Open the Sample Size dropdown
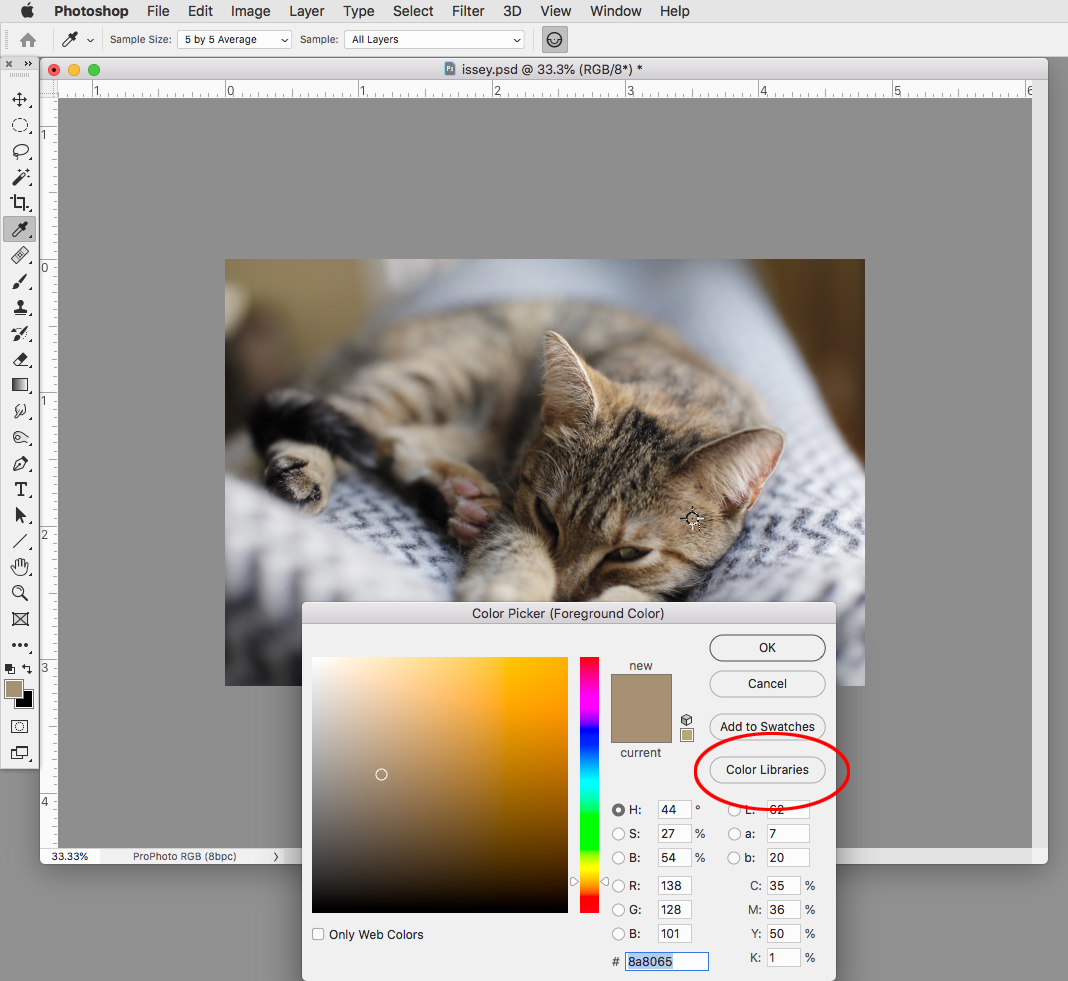Viewport: 1068px width, 981px height. (234, 39)
